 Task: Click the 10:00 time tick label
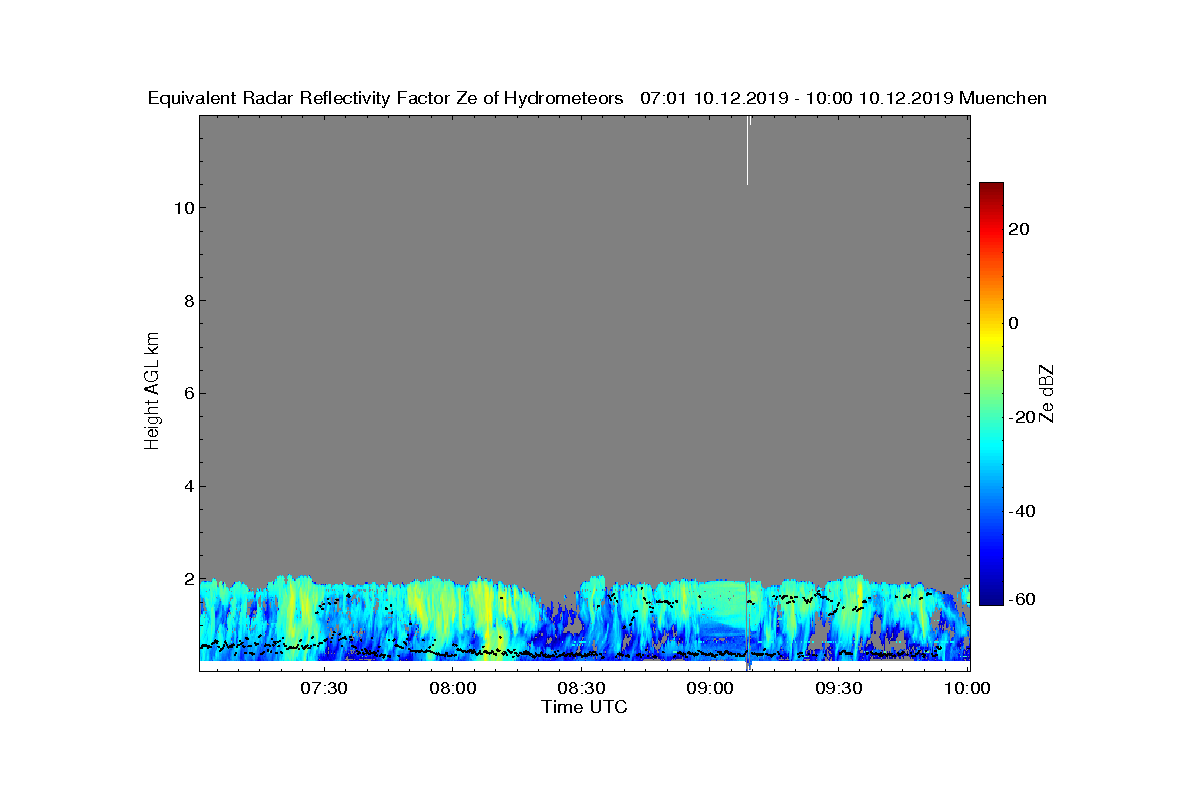tap(966, 688)
